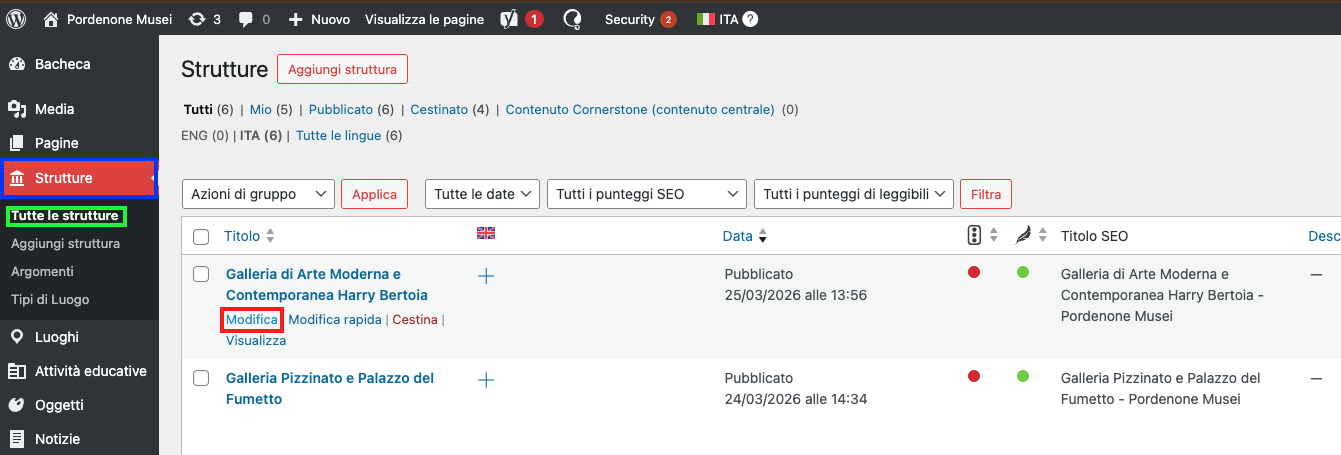
Task: Click green readability dot of Galleria Pizzinato
Action: (1022, 376)
